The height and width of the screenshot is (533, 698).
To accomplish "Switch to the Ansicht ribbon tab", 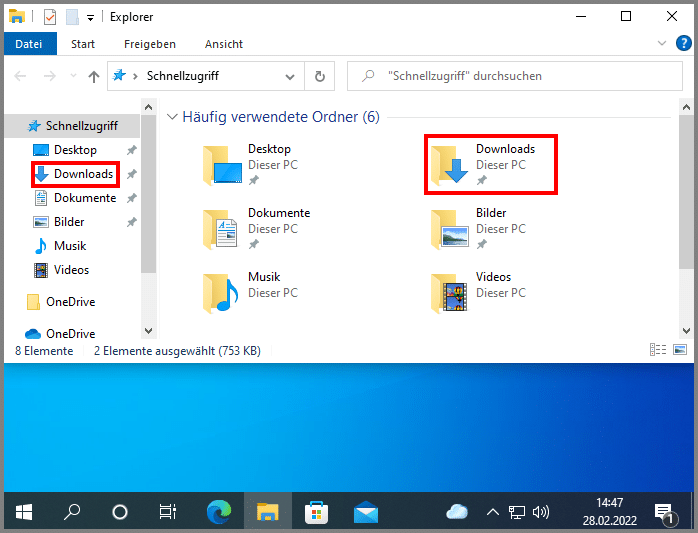I will click(223, 44).
